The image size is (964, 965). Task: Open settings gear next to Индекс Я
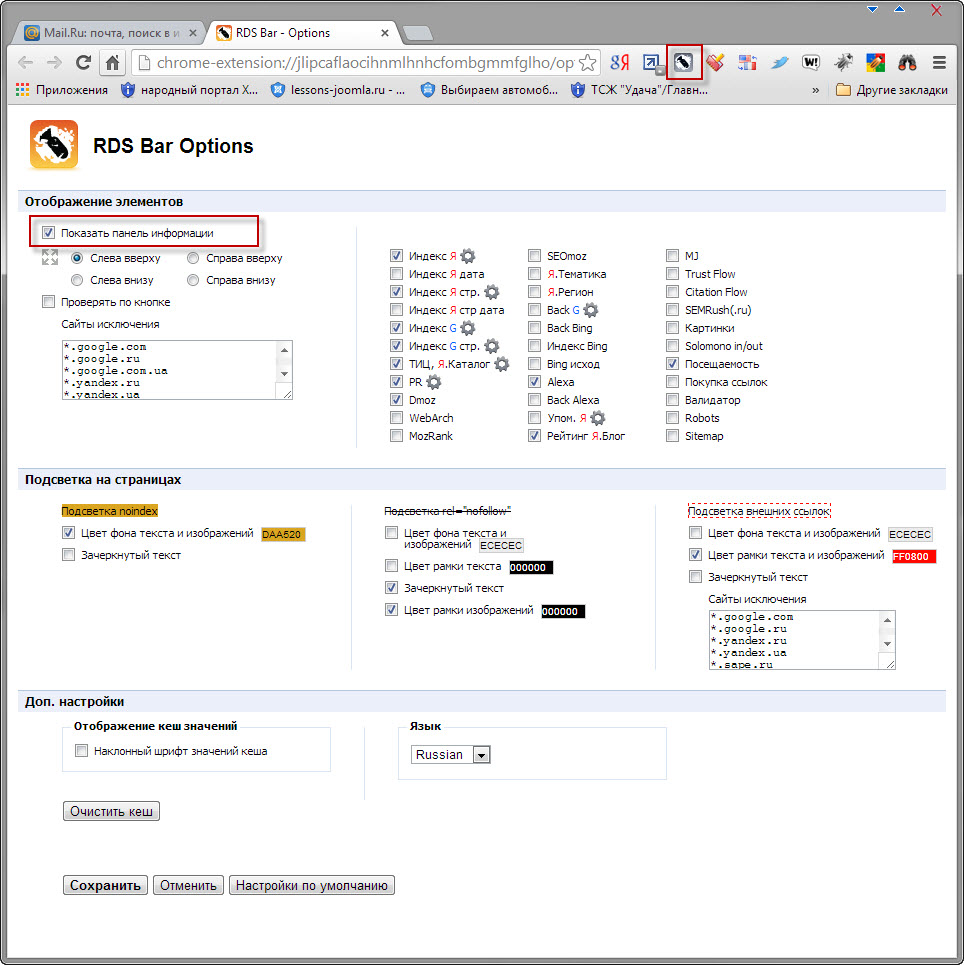468,256
